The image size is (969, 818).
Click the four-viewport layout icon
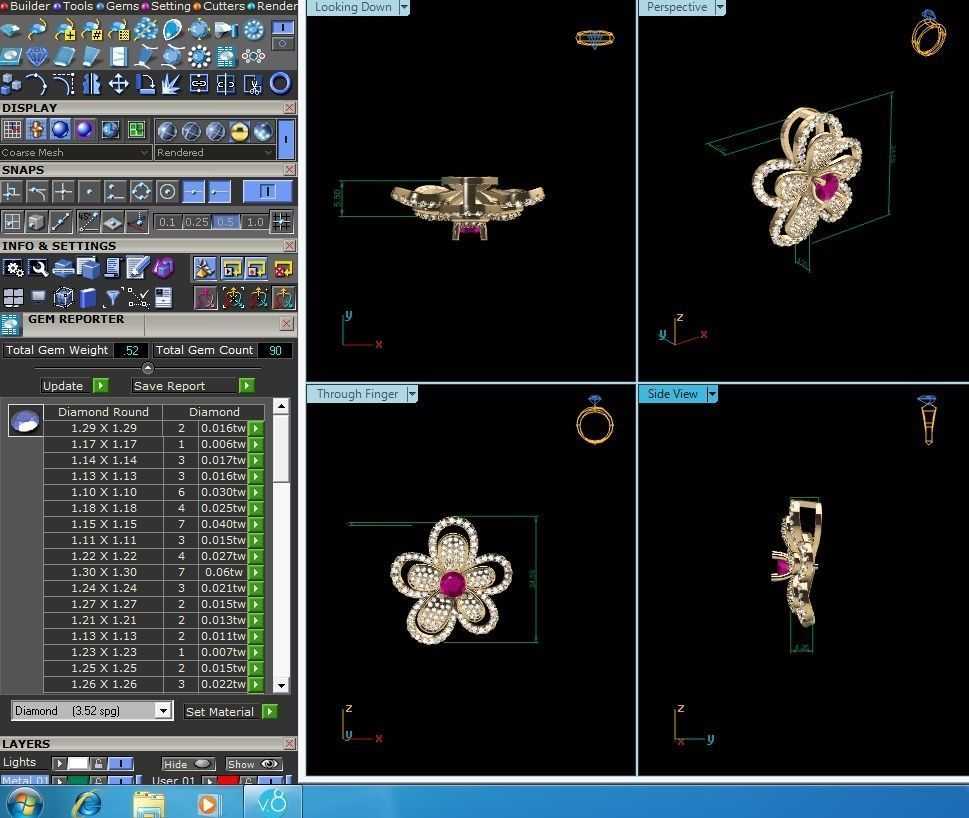(12, 298)
